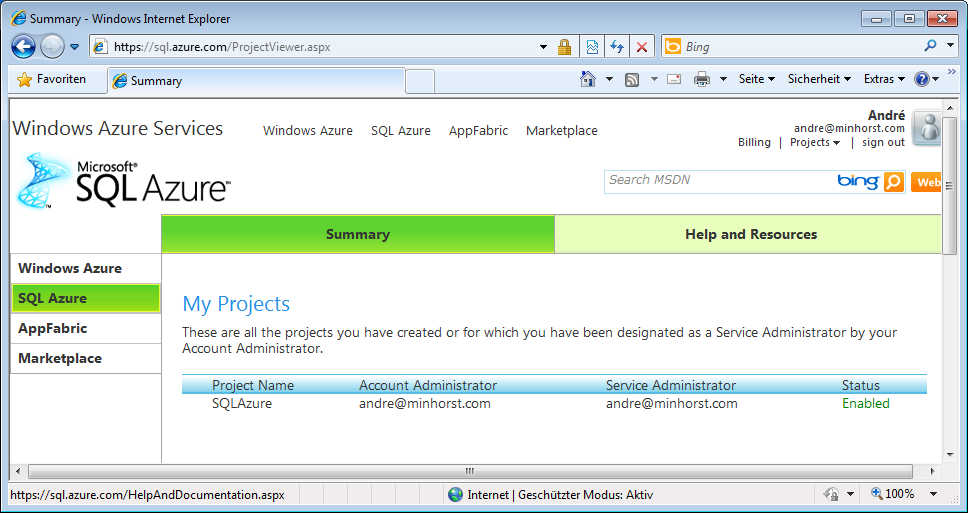The width and height of the screenshot is (968, 513).
Task: Click into the Search MSDN field
Action: click(x=720, y=181)
